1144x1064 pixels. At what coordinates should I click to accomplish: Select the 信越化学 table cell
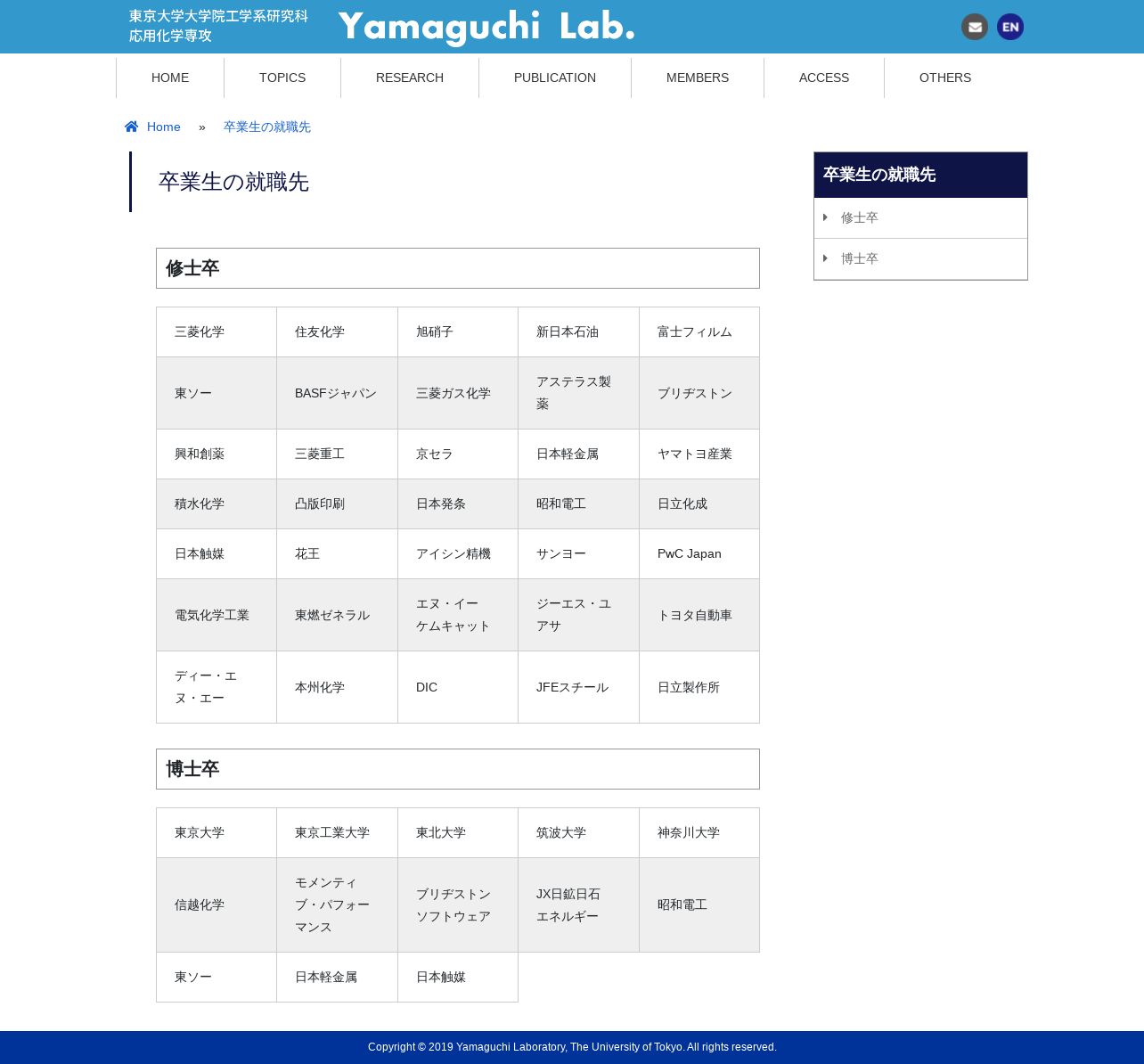[x=217, y=904]
